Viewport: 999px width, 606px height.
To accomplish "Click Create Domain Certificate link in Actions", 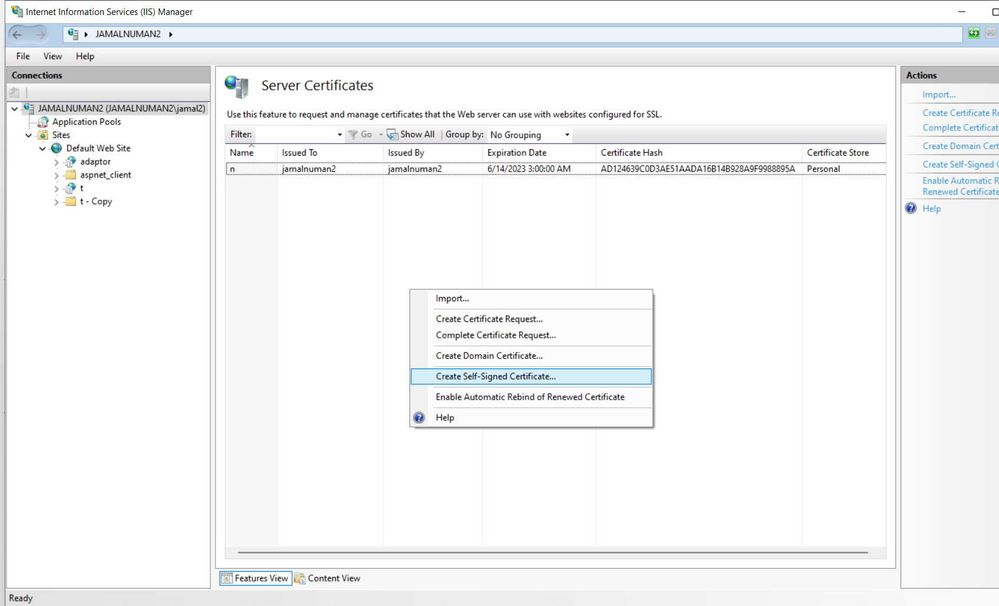I will (x=960, y=146).
